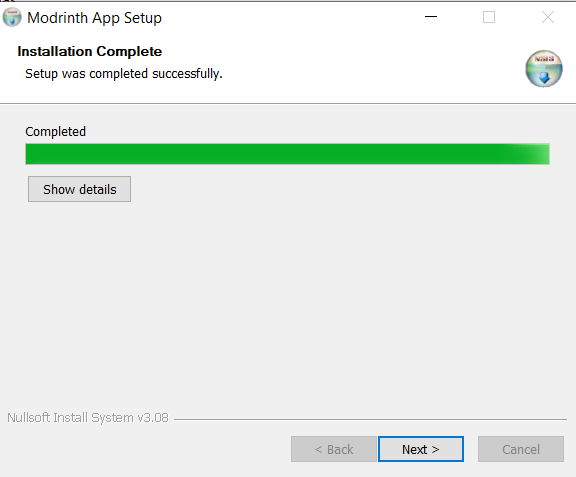Click the Completed status label
This screenshot has width=576, height=477.
point(55,132)
